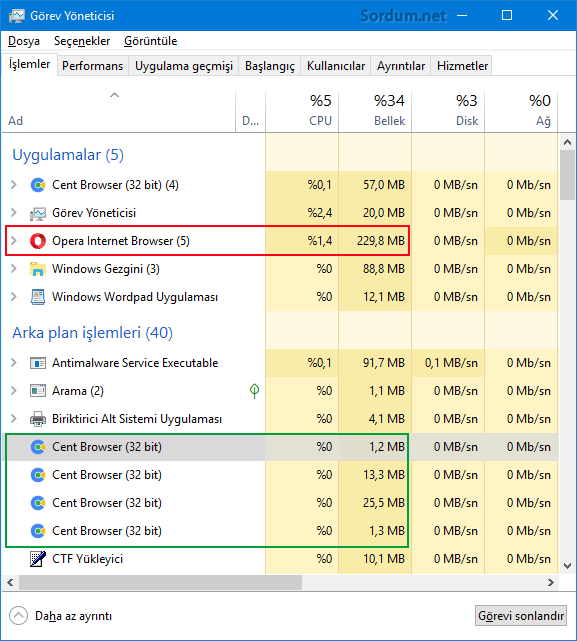Open the Hizmetler tab
The image size is (577, 641).
click(x=462, y=66)
